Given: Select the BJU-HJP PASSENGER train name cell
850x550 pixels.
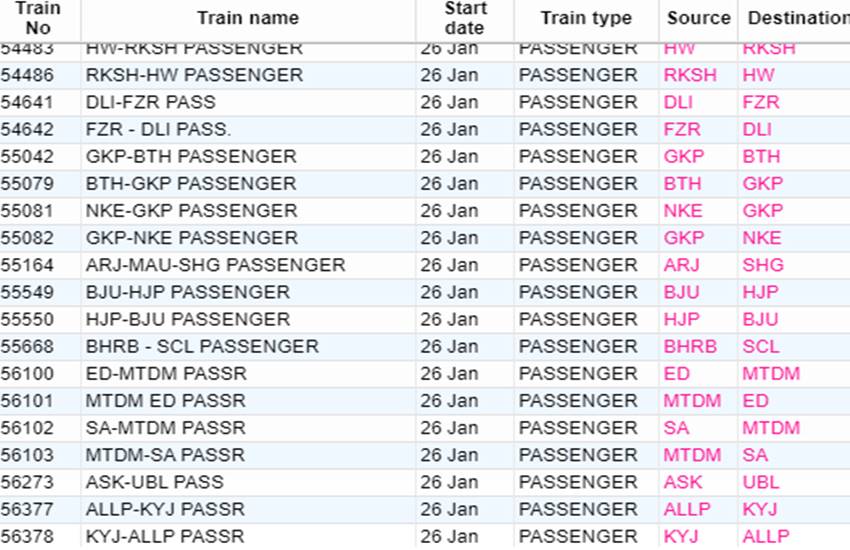Looking at the screenshot, I should coord(188,292).
